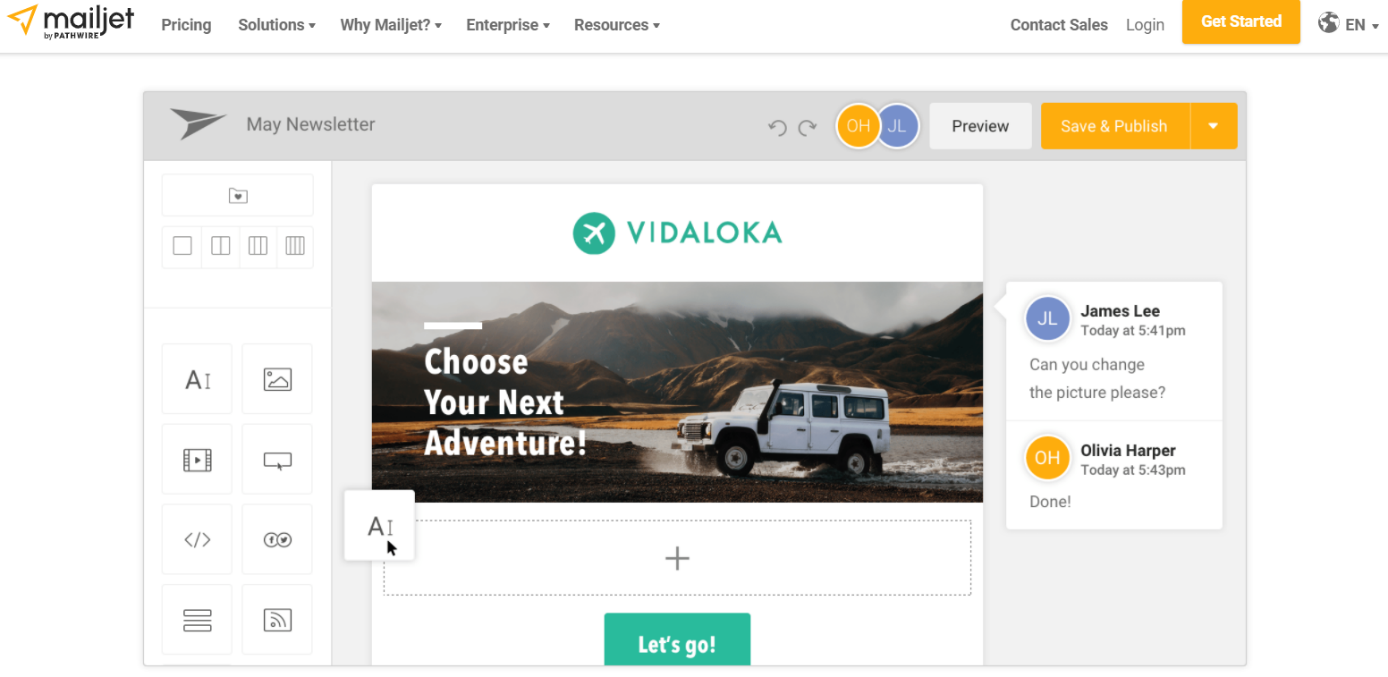This screenshot has width=1388, height=677.
Task: Select the Video block tool
Action: (197, 459)
